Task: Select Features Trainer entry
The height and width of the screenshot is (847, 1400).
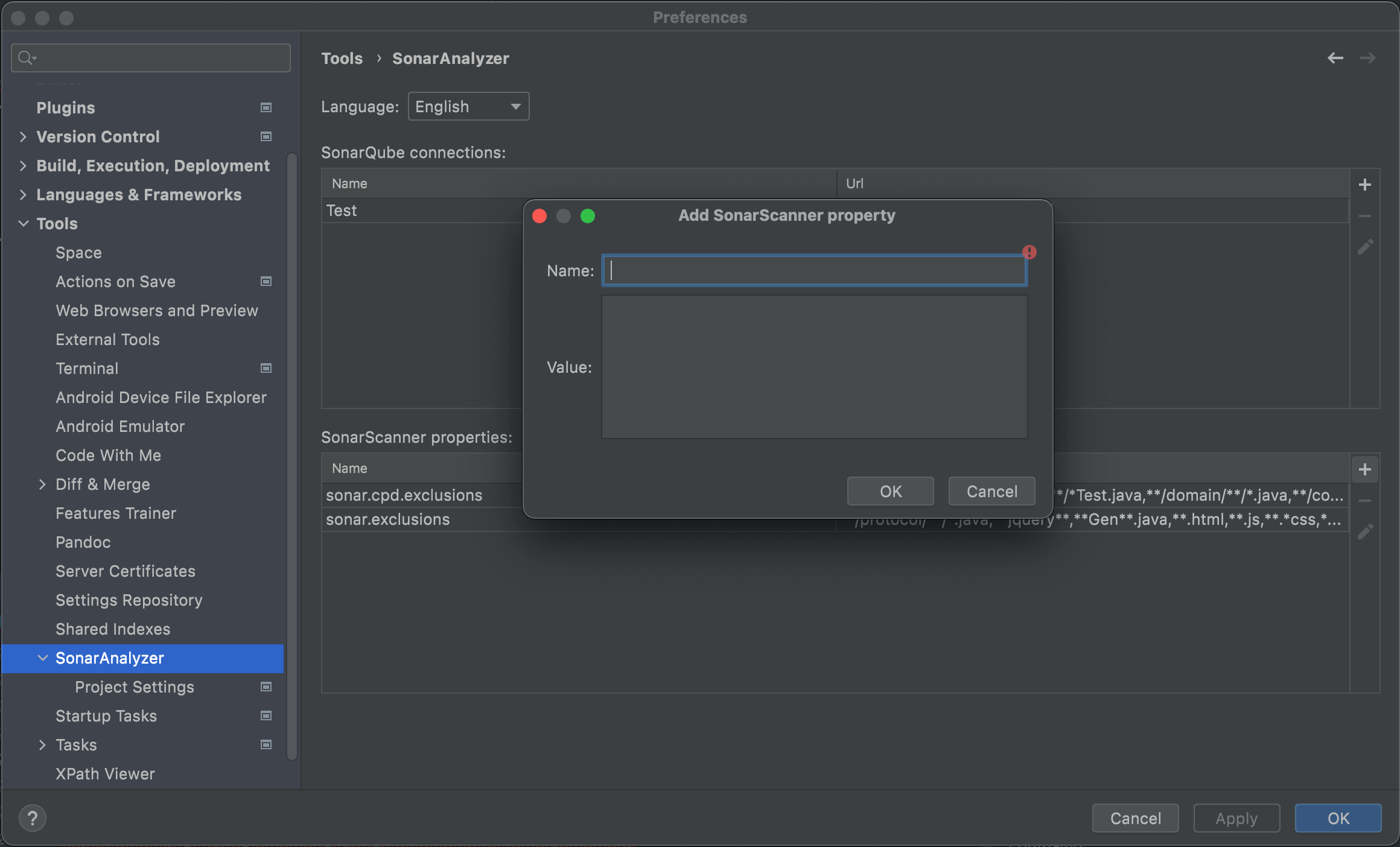Action: [x=116, y=513]
